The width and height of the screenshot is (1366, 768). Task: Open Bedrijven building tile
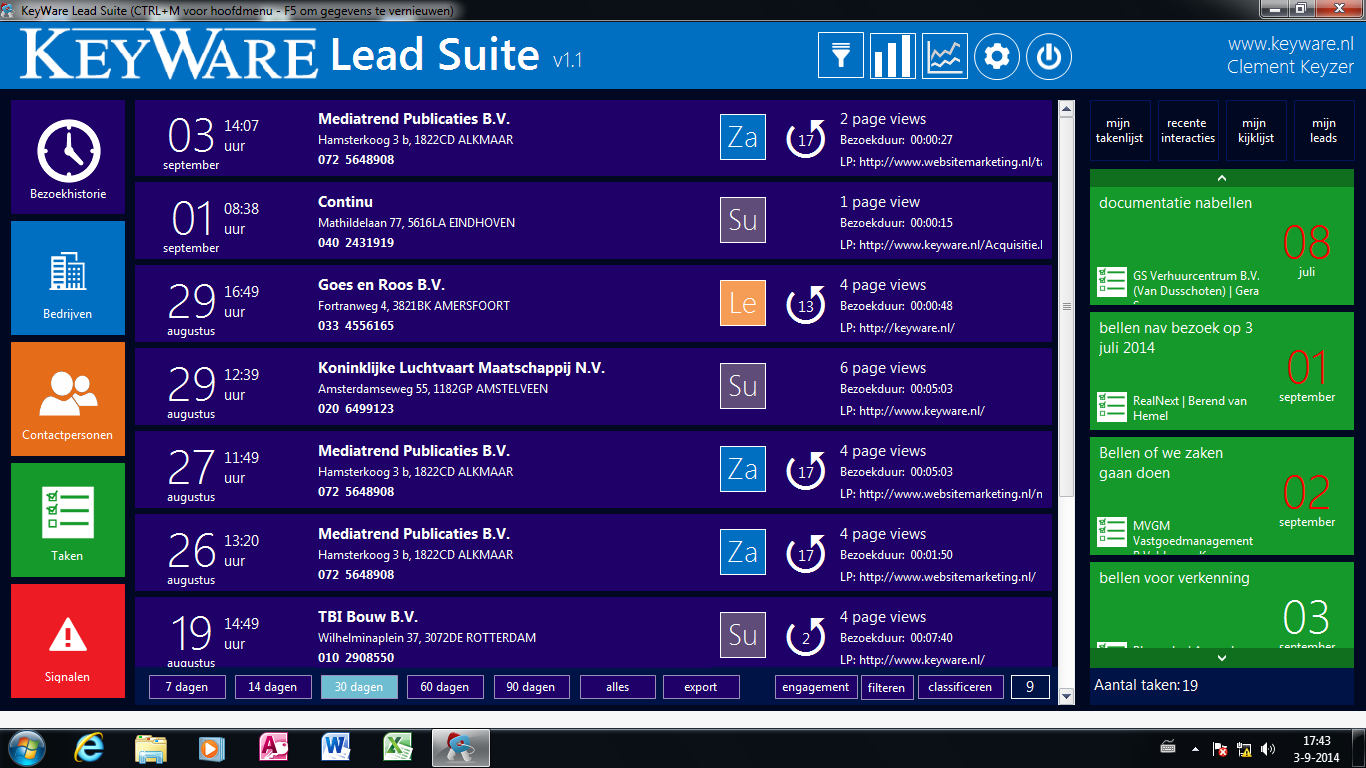click(x=68, y=278)
